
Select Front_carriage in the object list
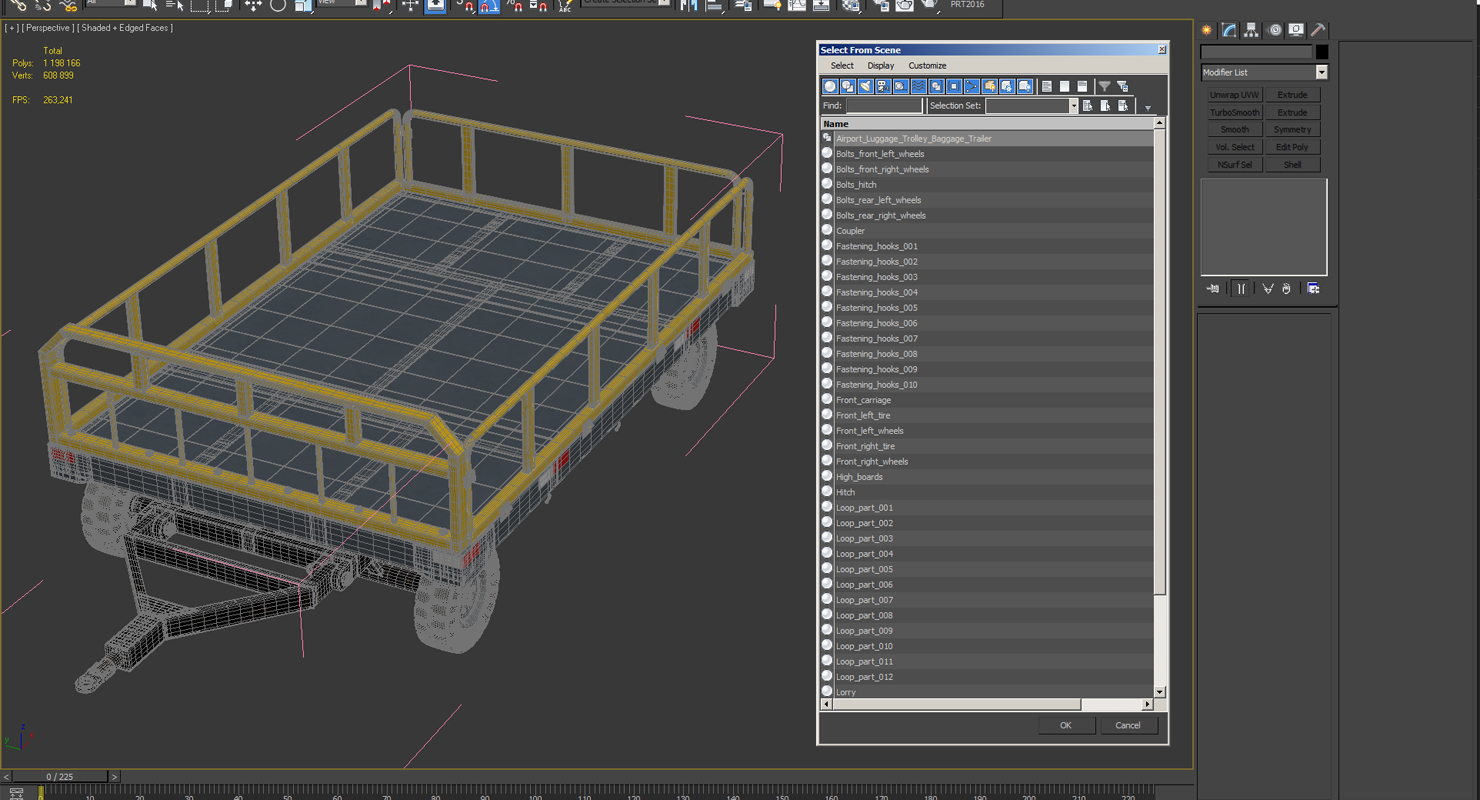pos(863,400)
